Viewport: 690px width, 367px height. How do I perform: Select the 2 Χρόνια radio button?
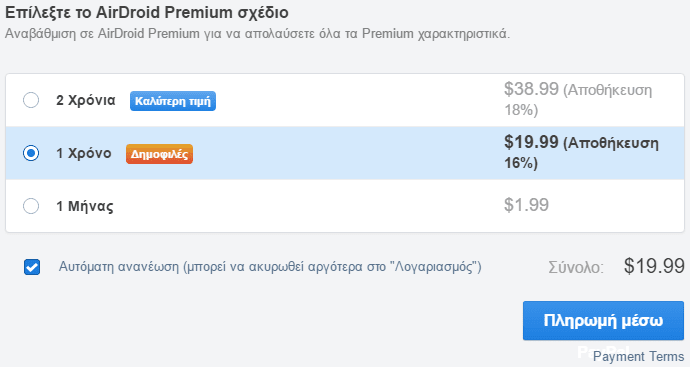[x=31, y=100]
